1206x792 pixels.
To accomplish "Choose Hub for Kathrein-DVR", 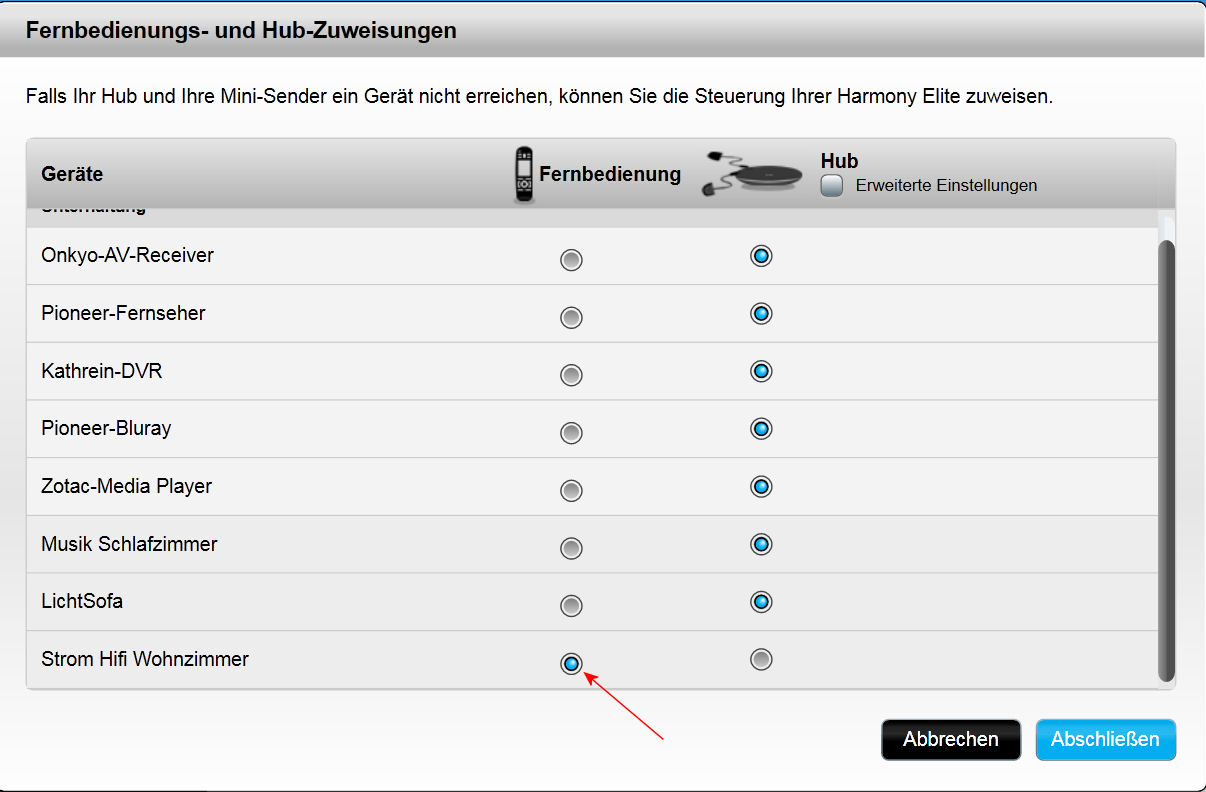I will [761, 372].
